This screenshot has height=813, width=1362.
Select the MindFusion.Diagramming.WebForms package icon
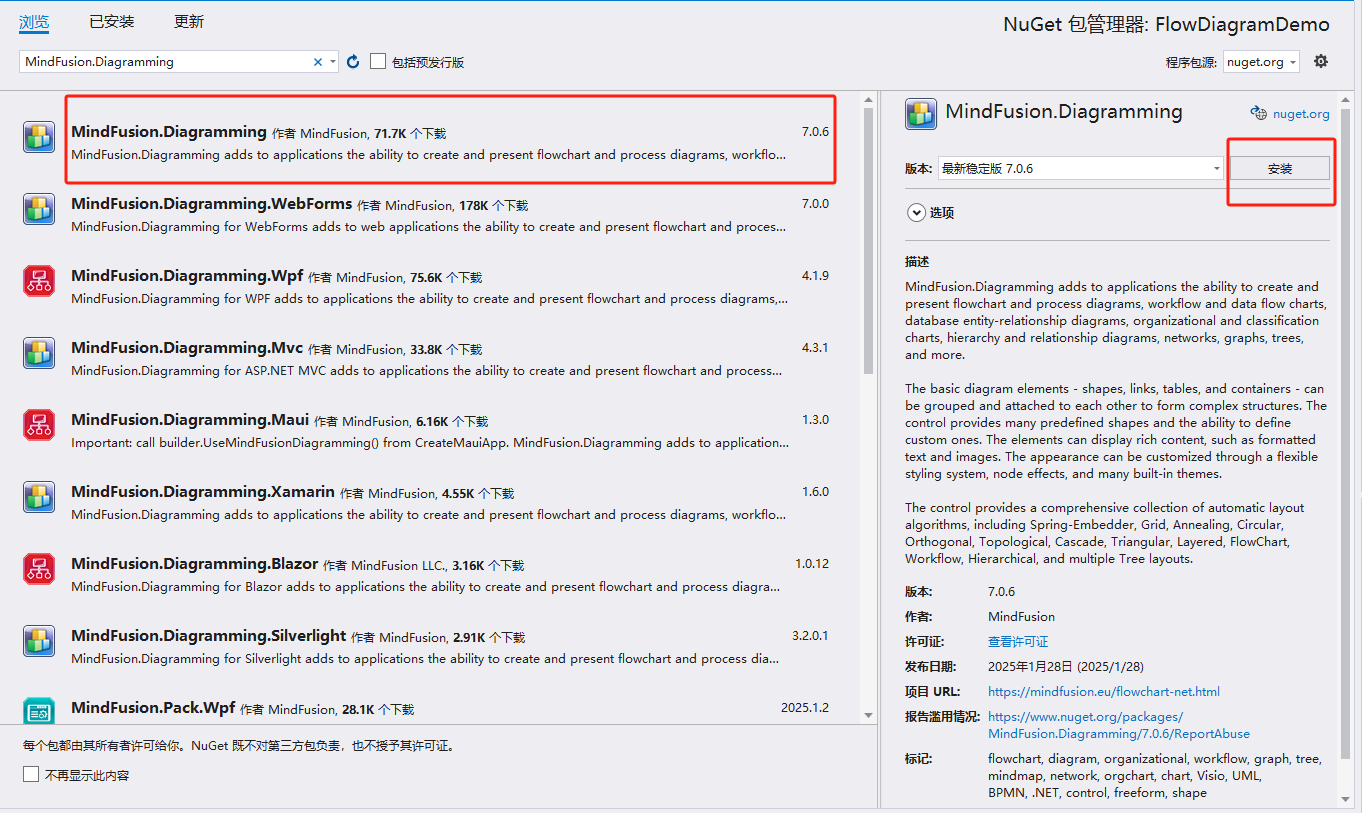[39, 209]
